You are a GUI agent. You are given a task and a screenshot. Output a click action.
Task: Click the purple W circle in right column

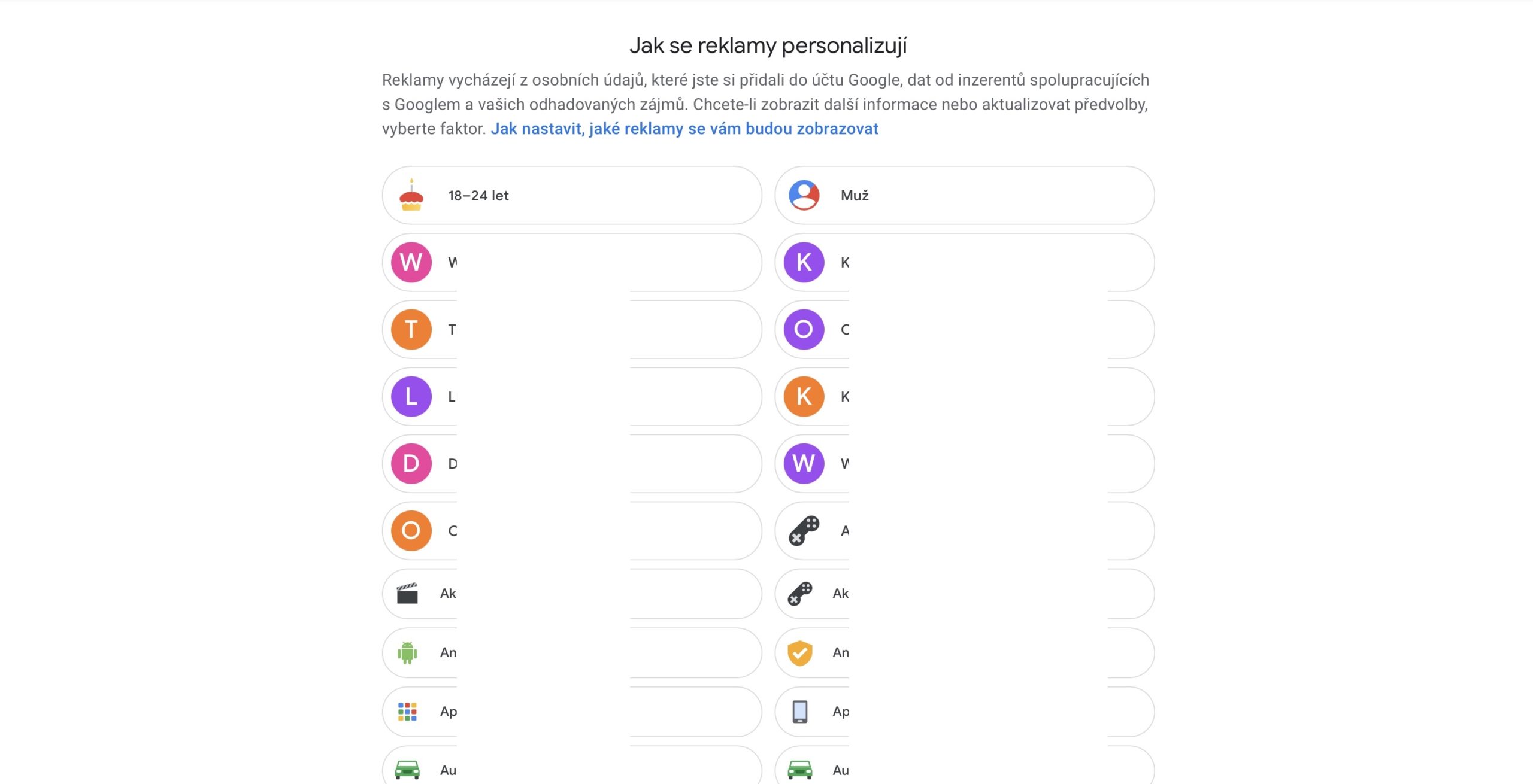804,464
